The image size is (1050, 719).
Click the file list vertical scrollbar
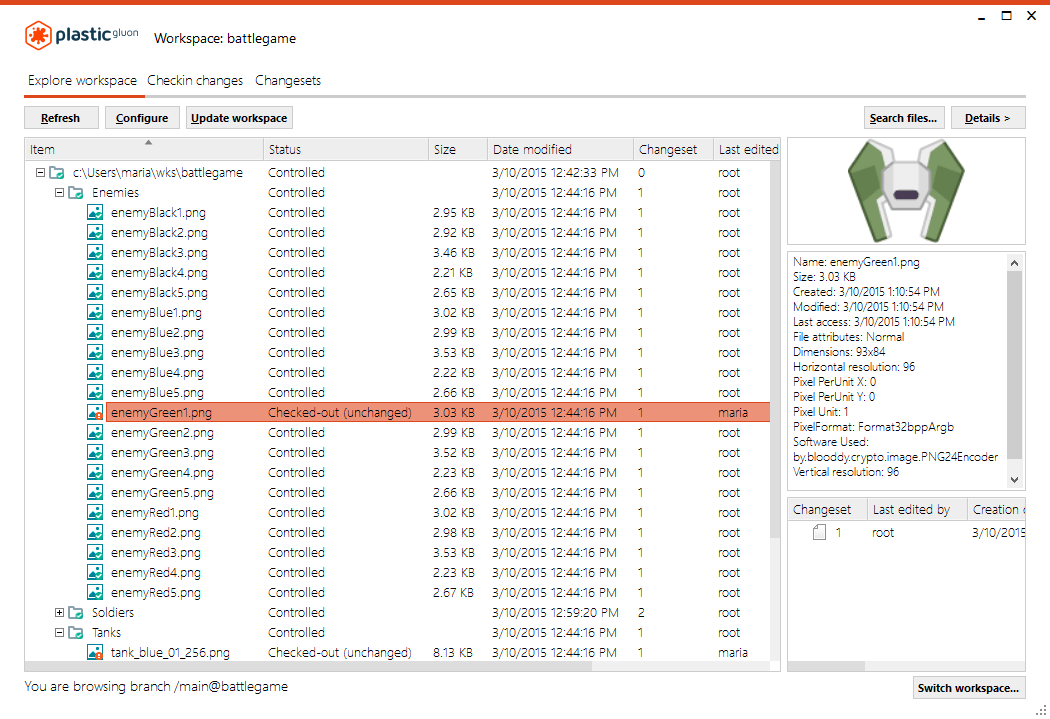pos(775,348)
